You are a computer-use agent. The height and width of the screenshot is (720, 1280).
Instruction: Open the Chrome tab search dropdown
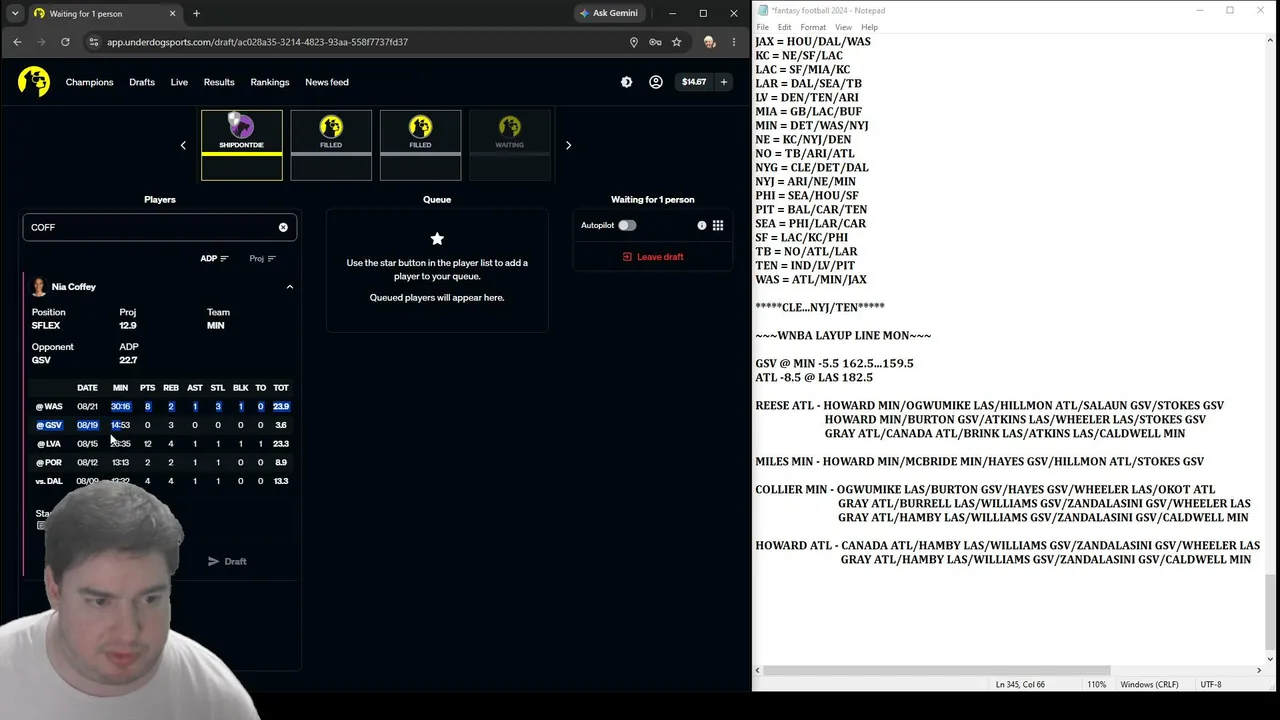(13, 14)
